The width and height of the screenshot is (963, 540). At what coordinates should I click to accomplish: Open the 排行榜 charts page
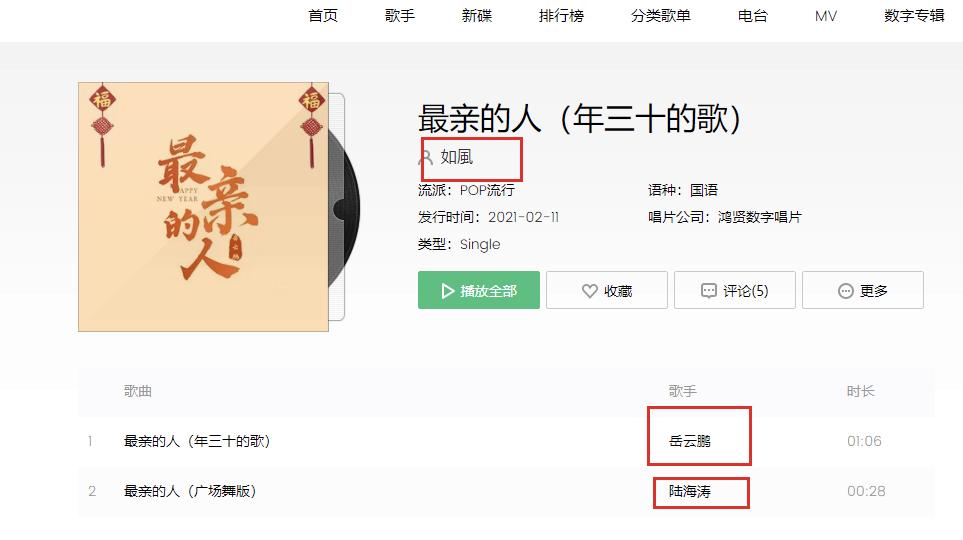tap(561, 15)
